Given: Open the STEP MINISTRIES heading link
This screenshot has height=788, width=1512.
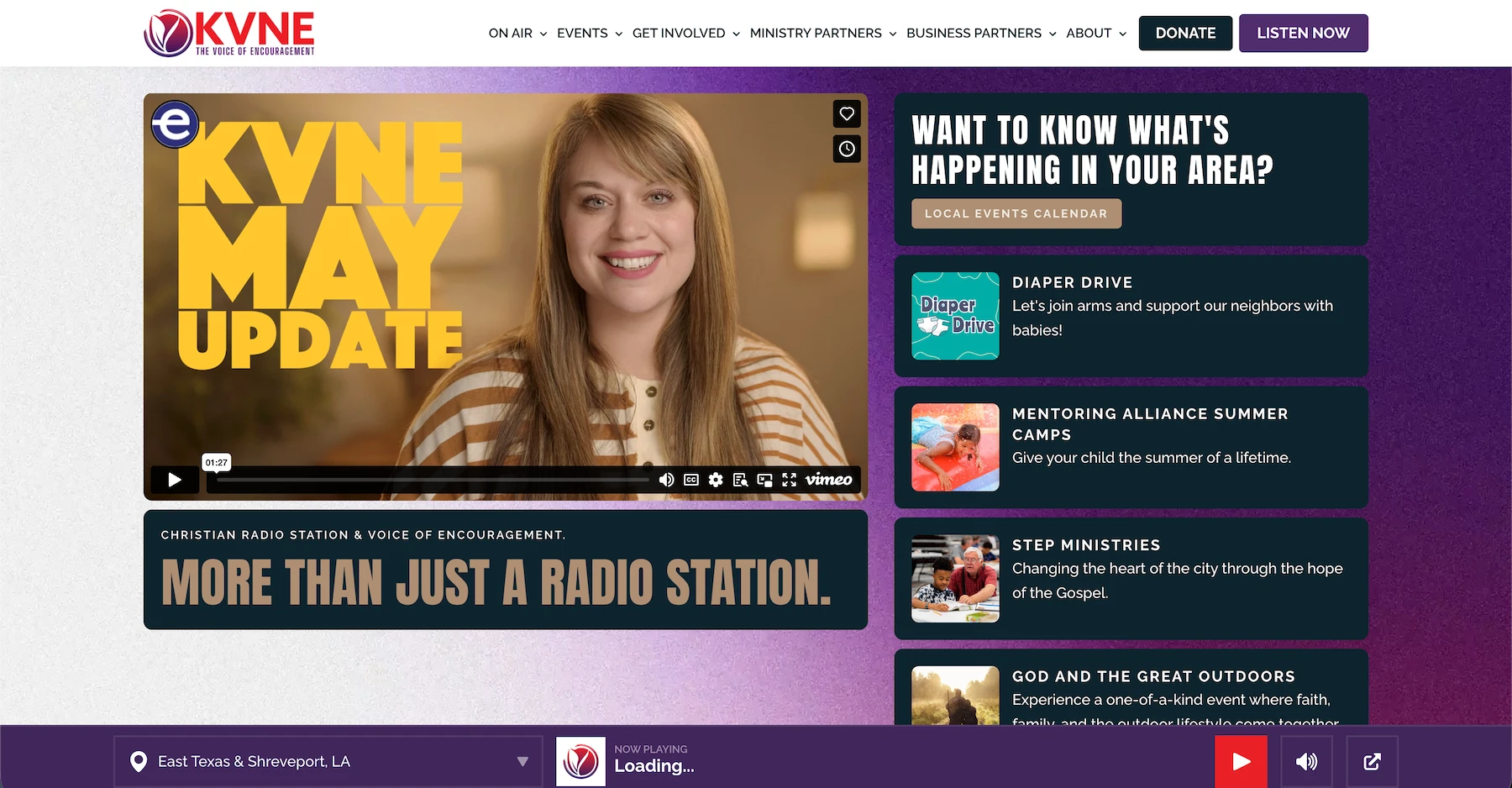Looking at the screenshot, I should (x=1086, y=545).
